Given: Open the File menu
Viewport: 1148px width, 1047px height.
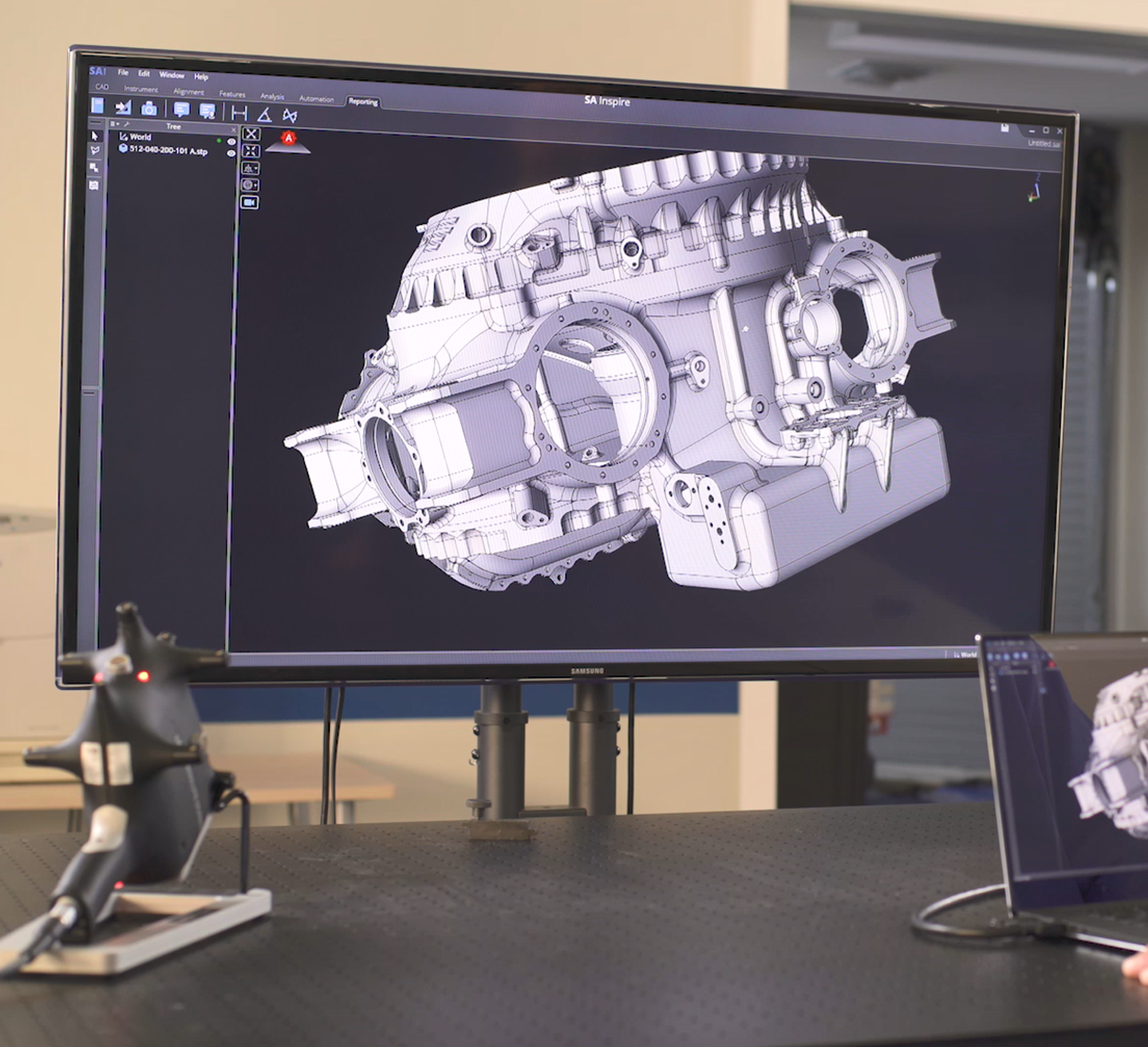Looking at the screenshot, I should 123,72.
